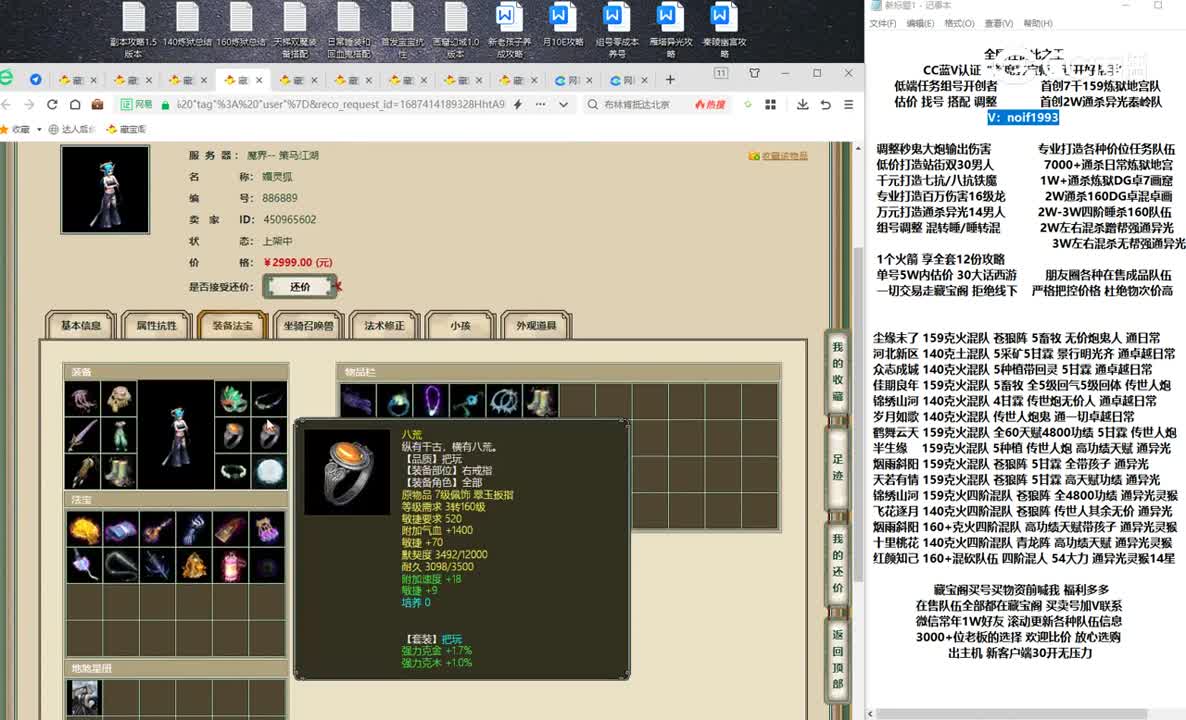Viewport: 1186px width, 720px height.
Task: Open the 编辑(E) menu in Notepad
Action: tap(920, 23)
